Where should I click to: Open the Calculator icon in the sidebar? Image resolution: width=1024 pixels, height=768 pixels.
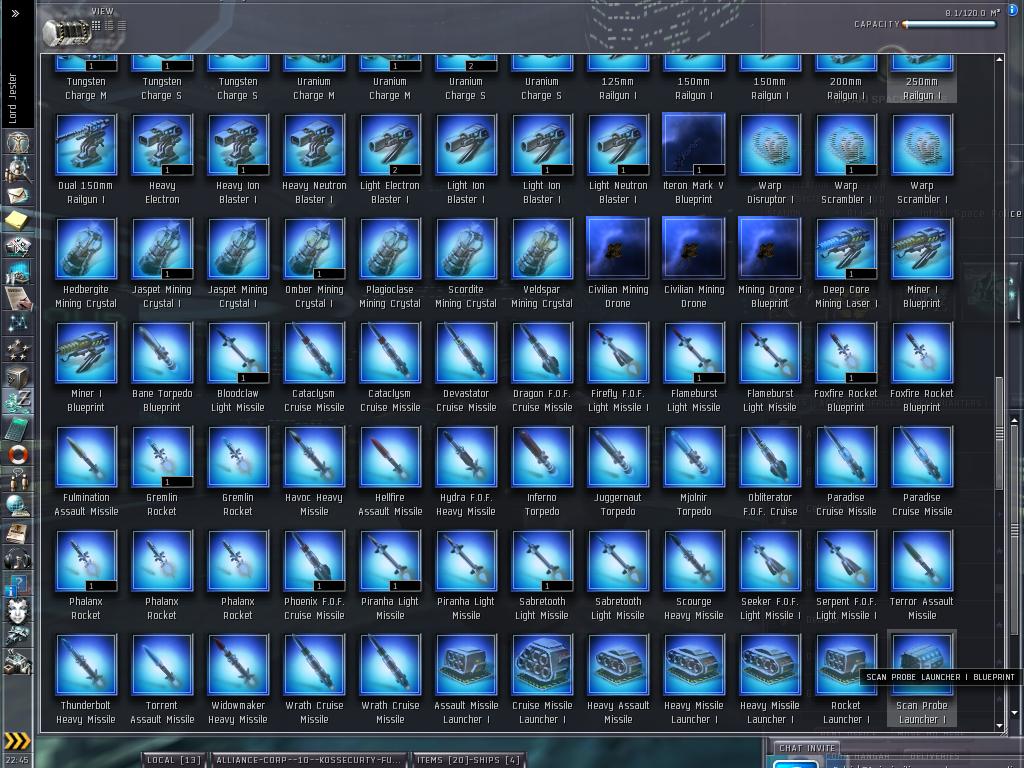(18, 428)
